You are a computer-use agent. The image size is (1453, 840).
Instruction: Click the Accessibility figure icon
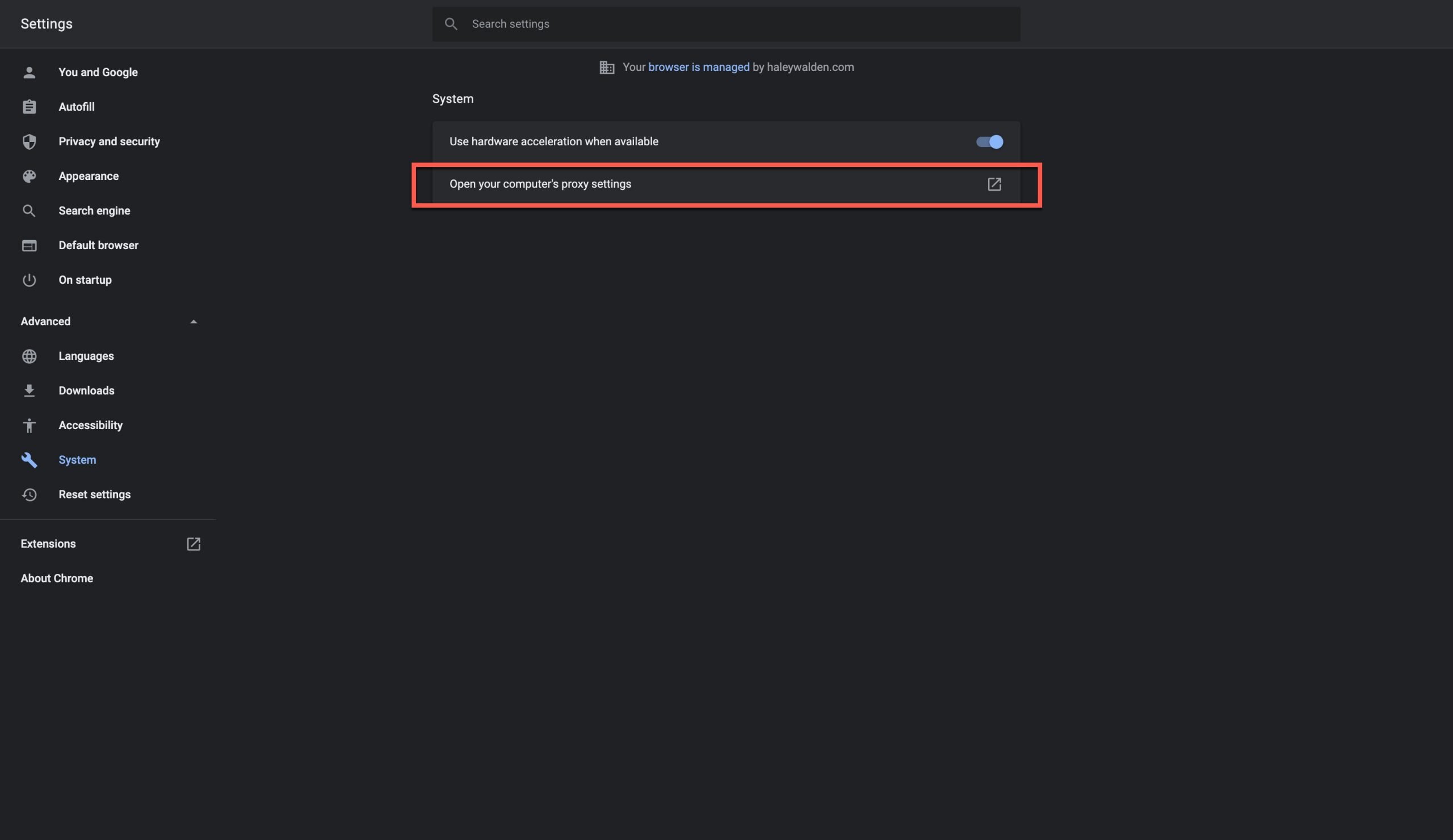coord(29,426)
